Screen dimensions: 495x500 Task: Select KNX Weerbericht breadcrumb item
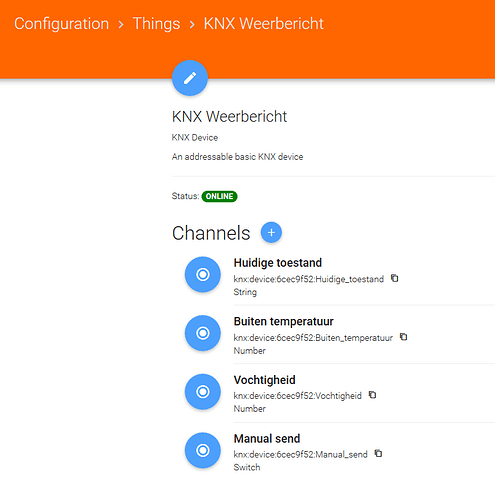[x=264, y=24]
